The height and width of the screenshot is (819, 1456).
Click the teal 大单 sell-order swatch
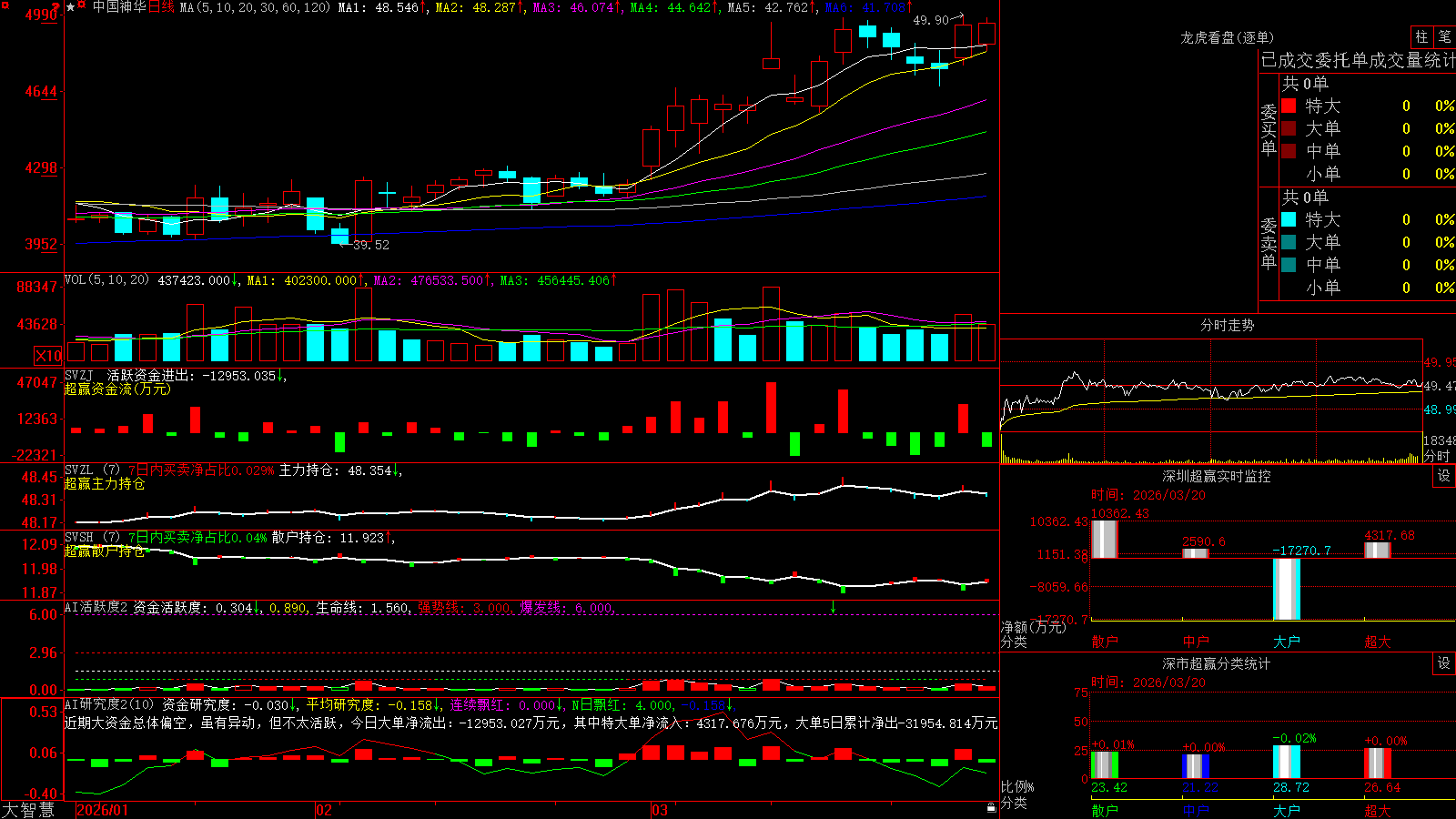(1289, 242)
